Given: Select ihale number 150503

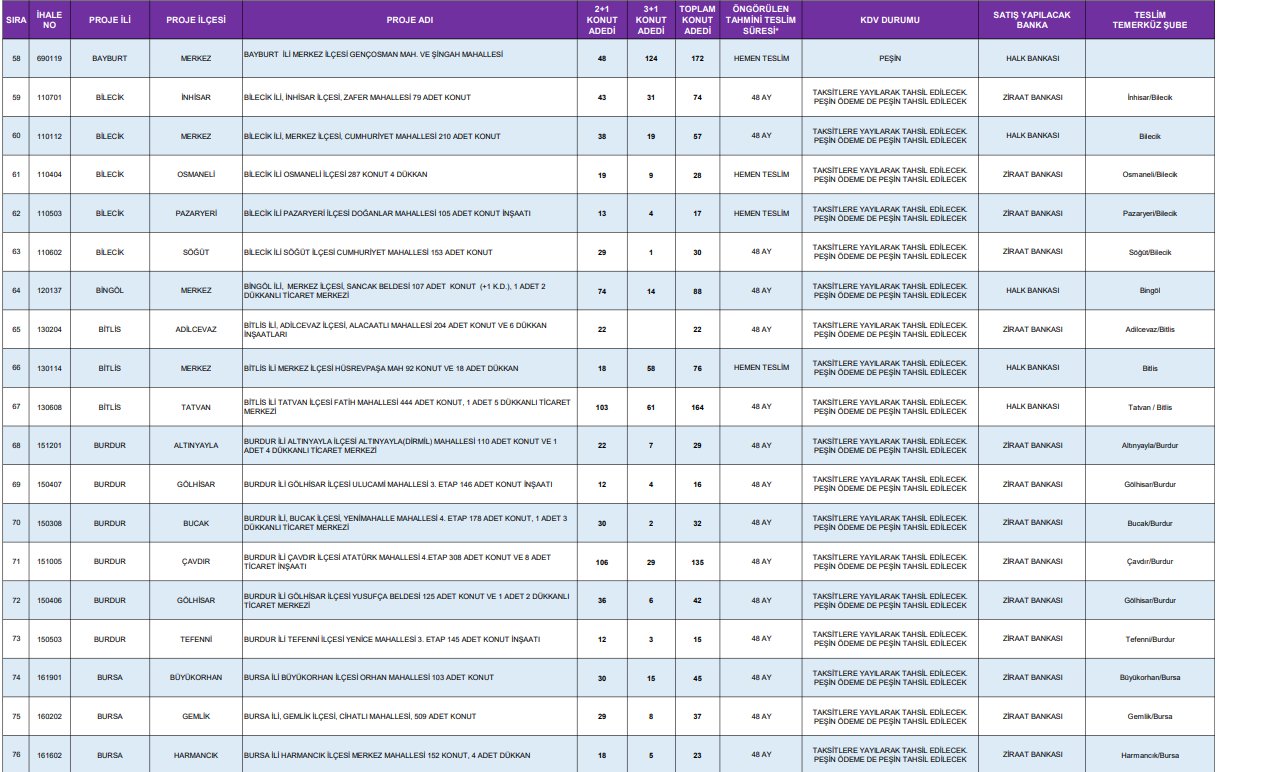Looking at the screenshot, I should tap(49, 638).
